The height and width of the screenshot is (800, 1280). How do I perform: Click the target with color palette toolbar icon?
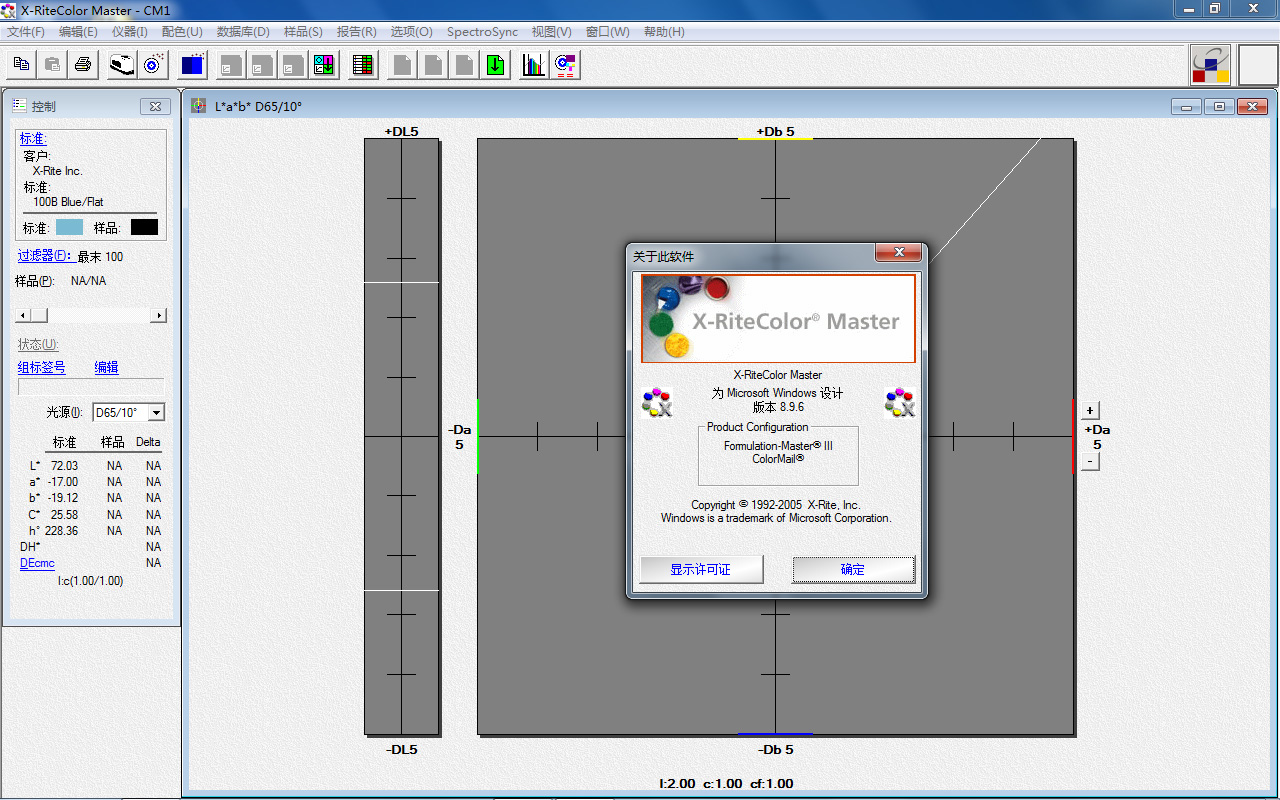(566, 65)
